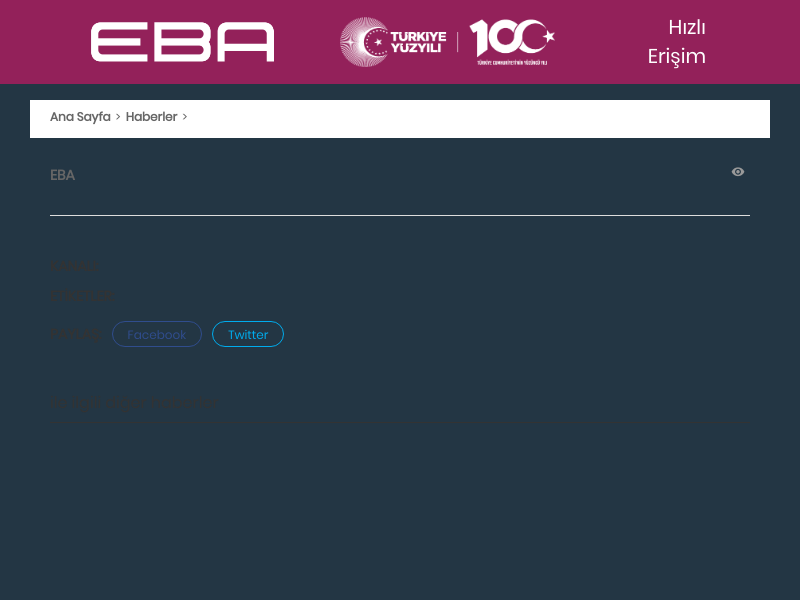Click the divider line under EBA label
Image resolution: width=800 pixels, height=600 pixels.
coord(400,215)
